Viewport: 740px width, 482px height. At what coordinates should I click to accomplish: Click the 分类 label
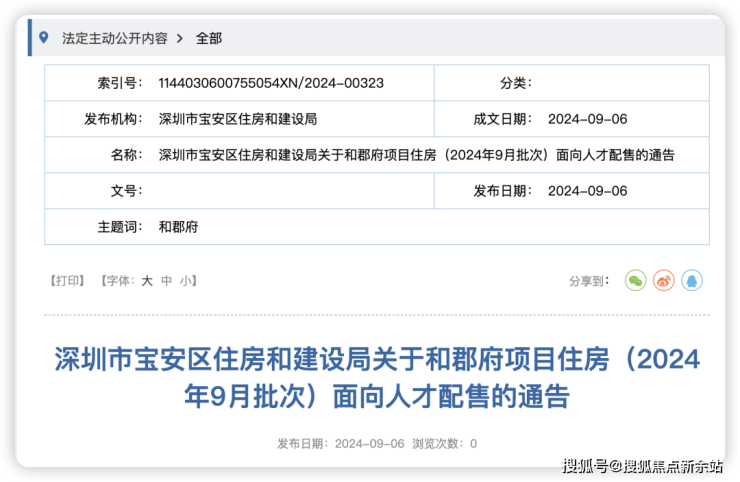(x=516, y=83)
